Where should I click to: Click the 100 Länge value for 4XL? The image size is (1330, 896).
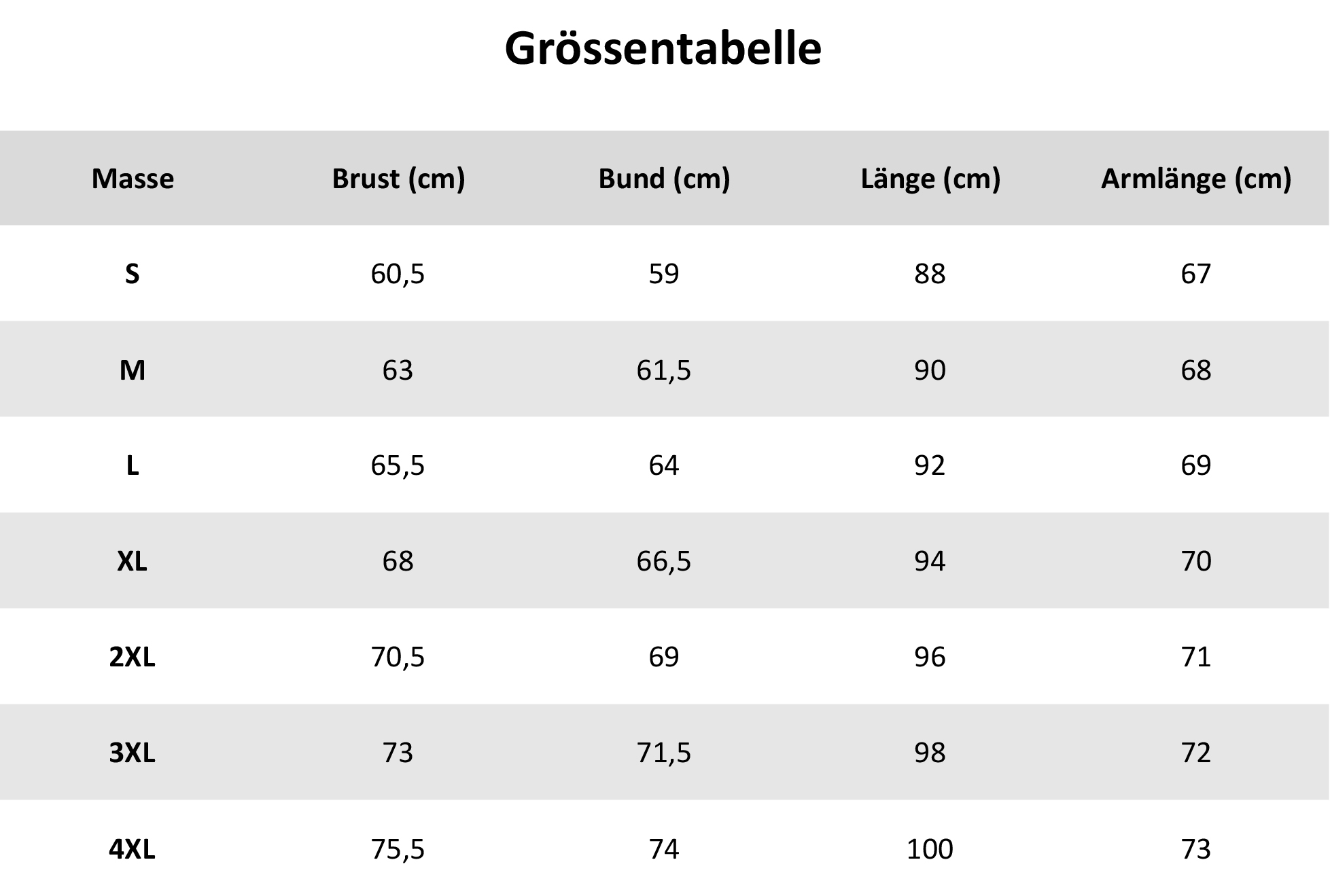pyautogui.click(x=930, y=849)
